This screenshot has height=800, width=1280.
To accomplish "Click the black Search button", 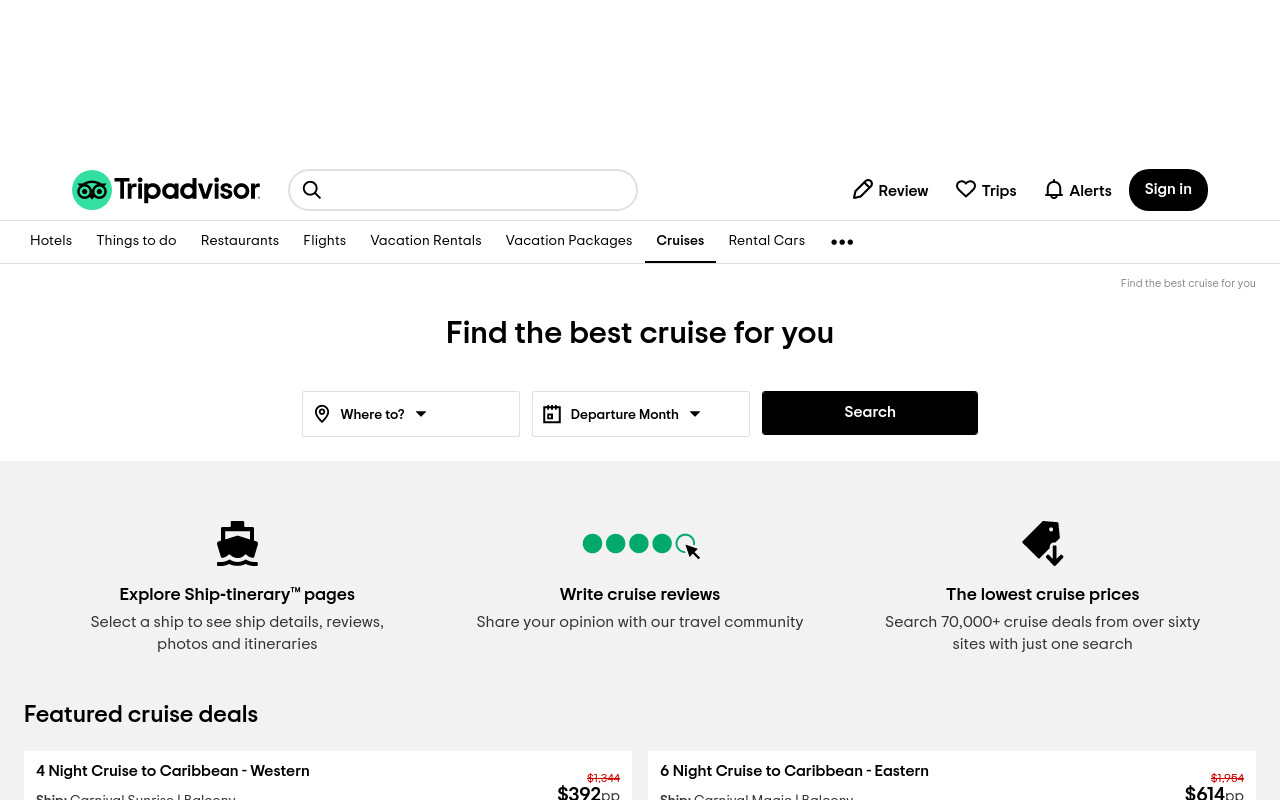I will [x=870, y=413].
